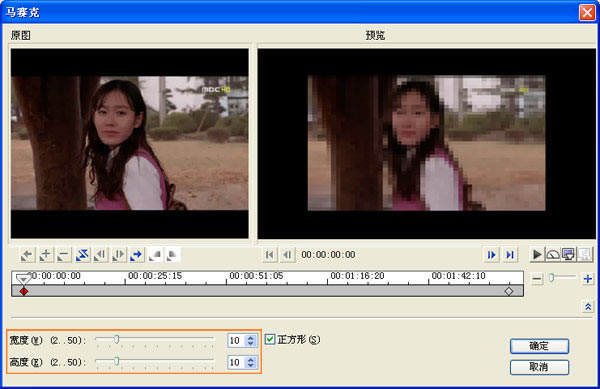600x389 pixels.
Task: Click the add key frame plus icon
Action: pos(45,255)
